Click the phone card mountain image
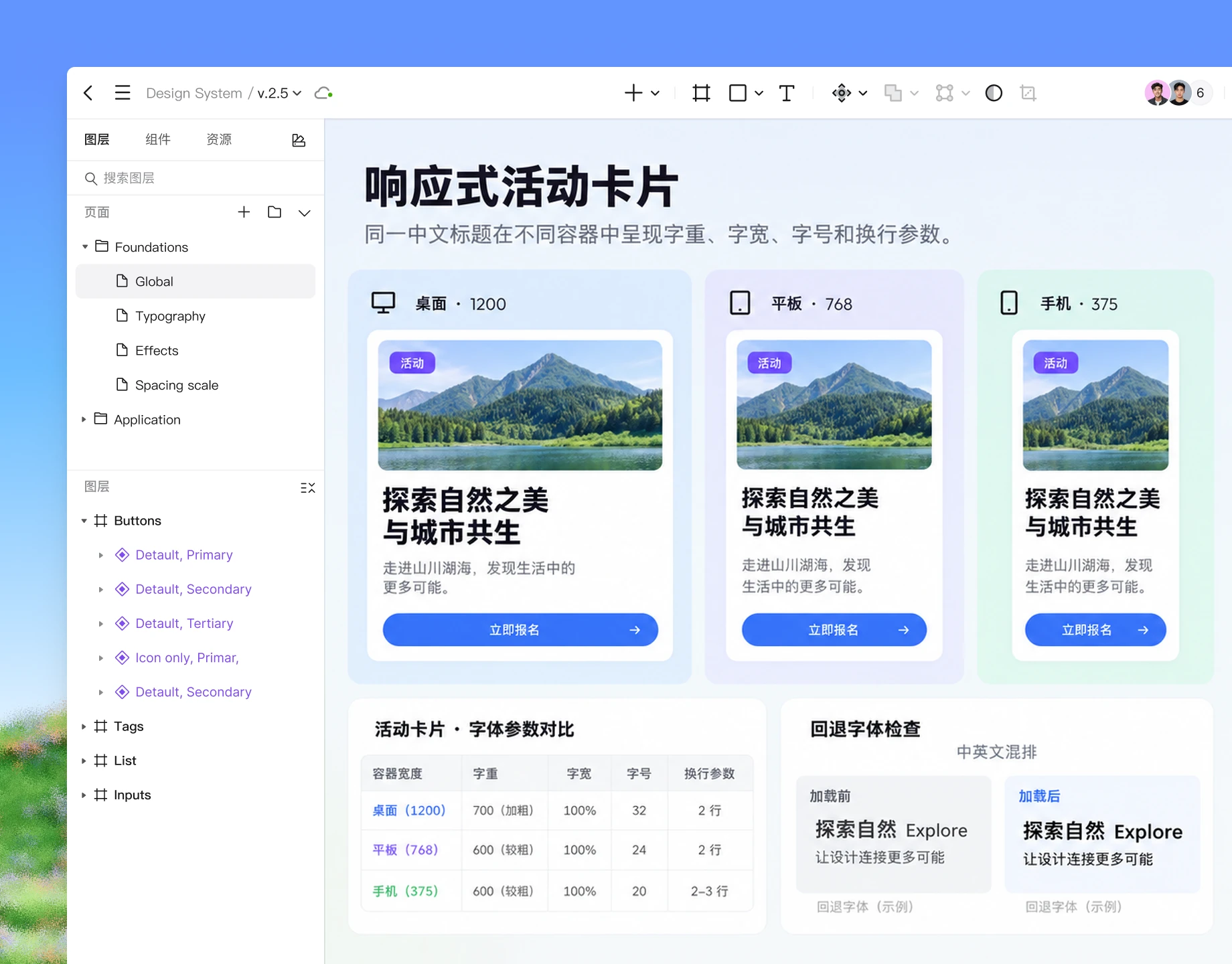Screen dimensions: 1232x964 pos(1095,405)
